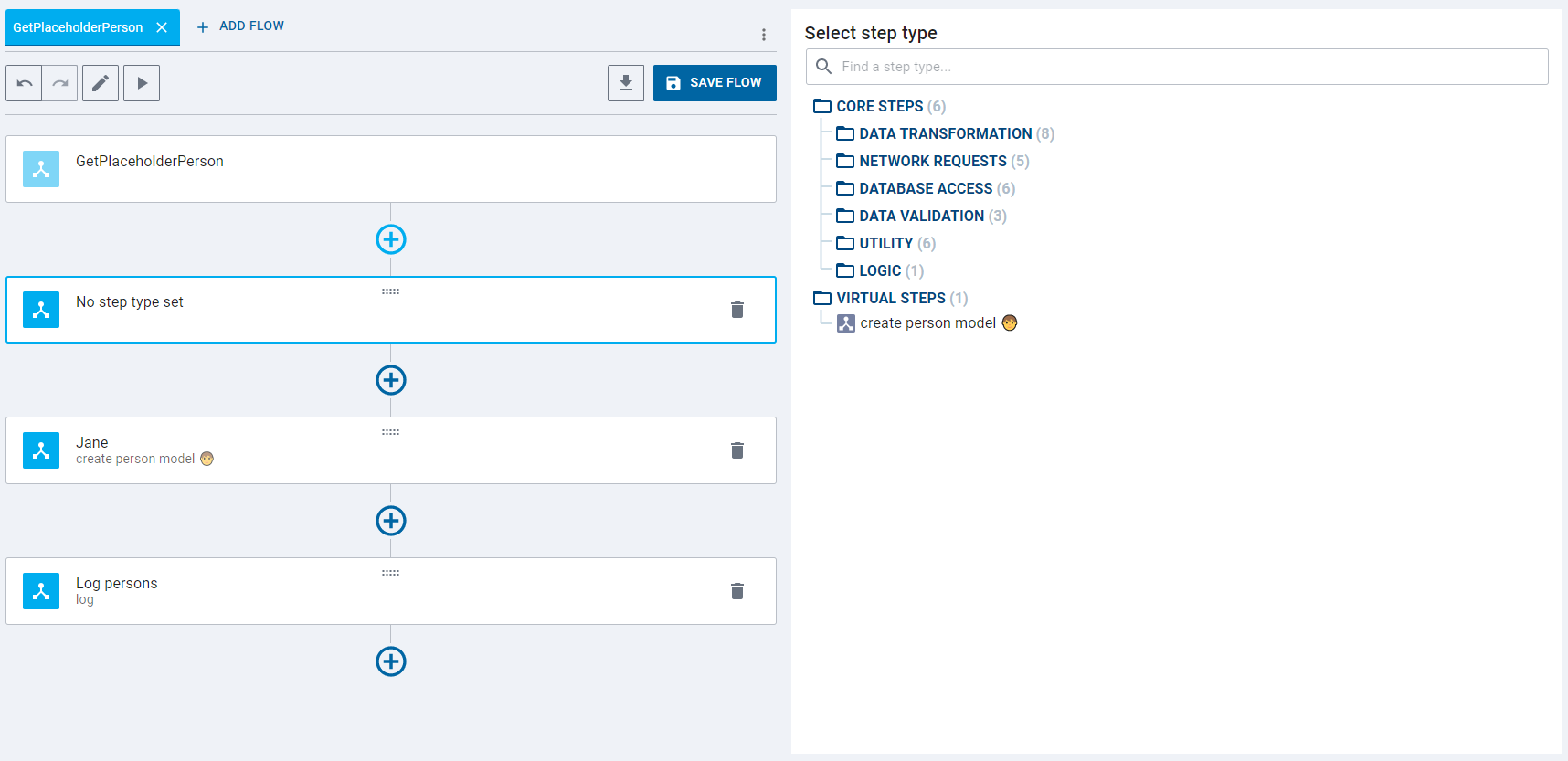Open the Utility steps folder
This screenshot has width=1568, height=761.
tap(885, 244)
